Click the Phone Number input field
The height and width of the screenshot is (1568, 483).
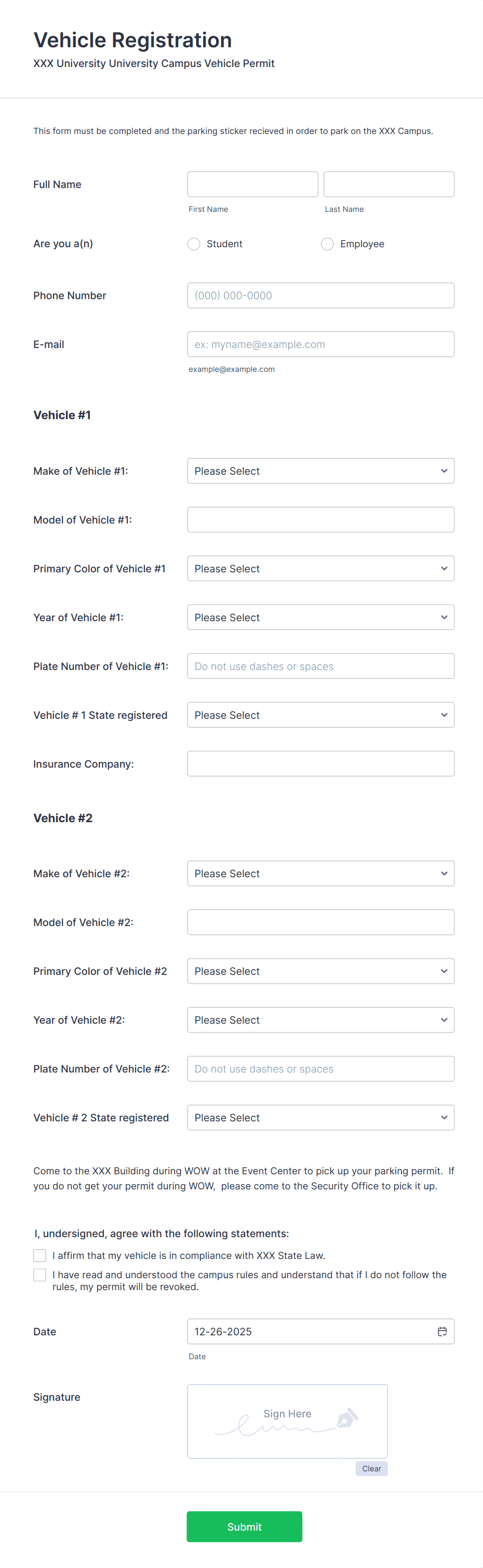coord(320,295)
